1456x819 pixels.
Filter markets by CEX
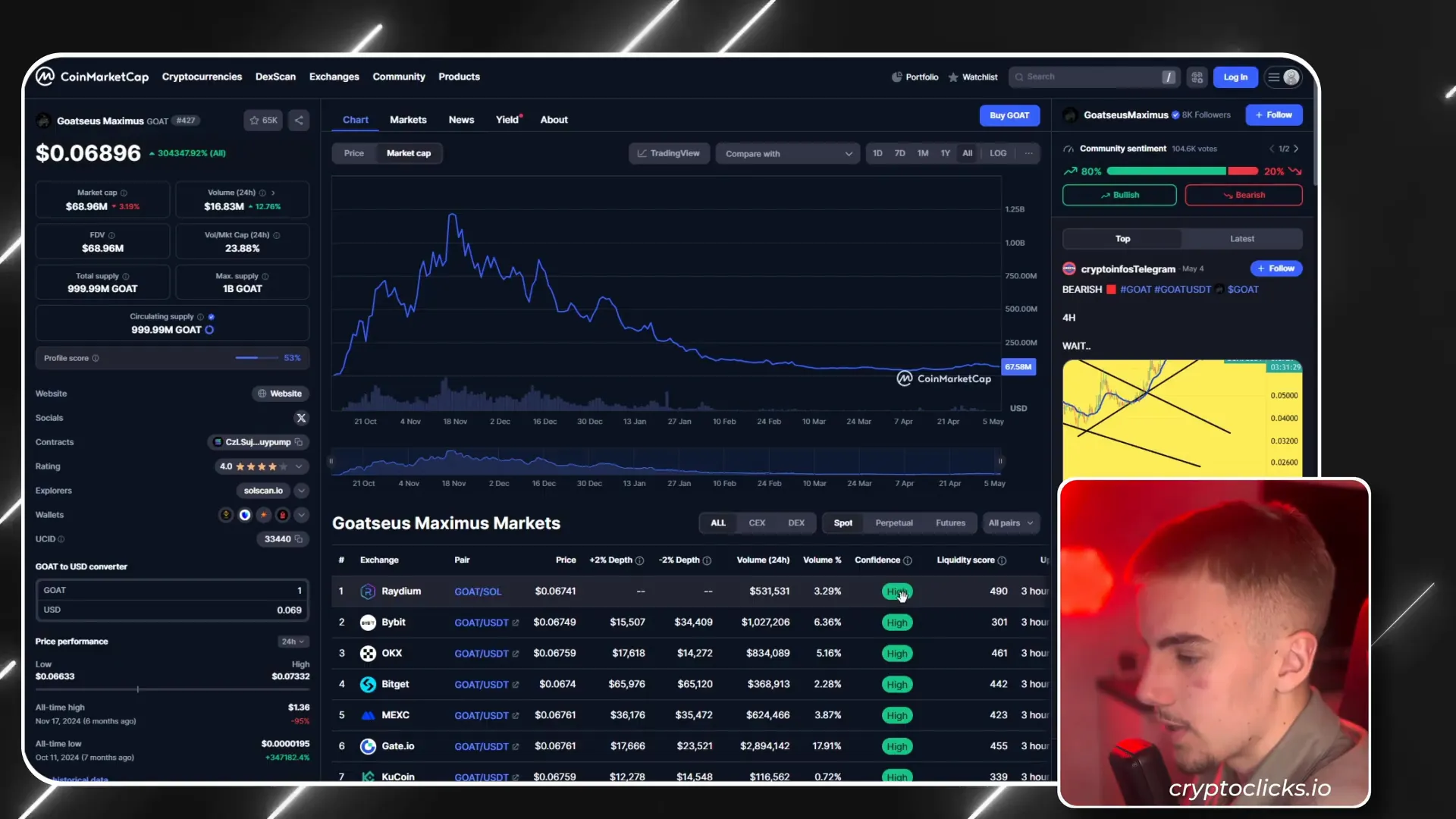tap(757, 523)
